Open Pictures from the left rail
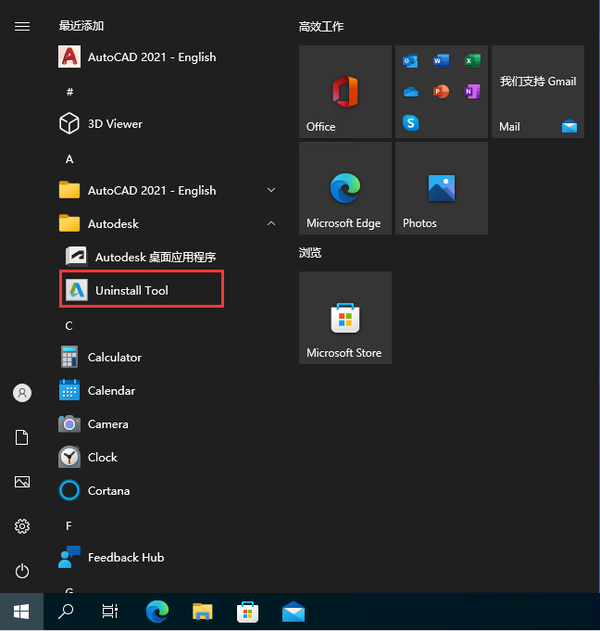 coord(22,482)
